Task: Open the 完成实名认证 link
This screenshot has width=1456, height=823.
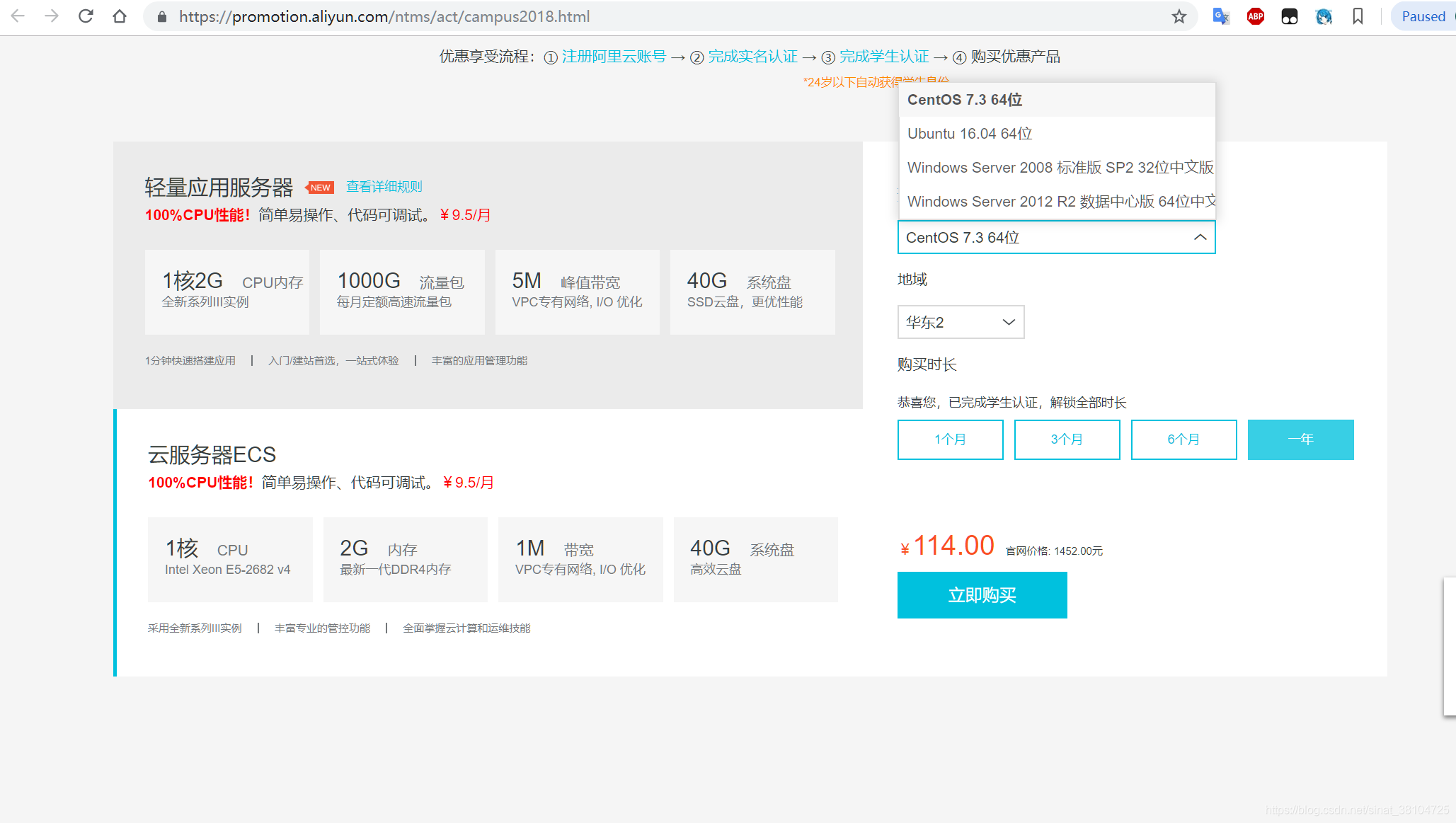Action: point(752,57)
